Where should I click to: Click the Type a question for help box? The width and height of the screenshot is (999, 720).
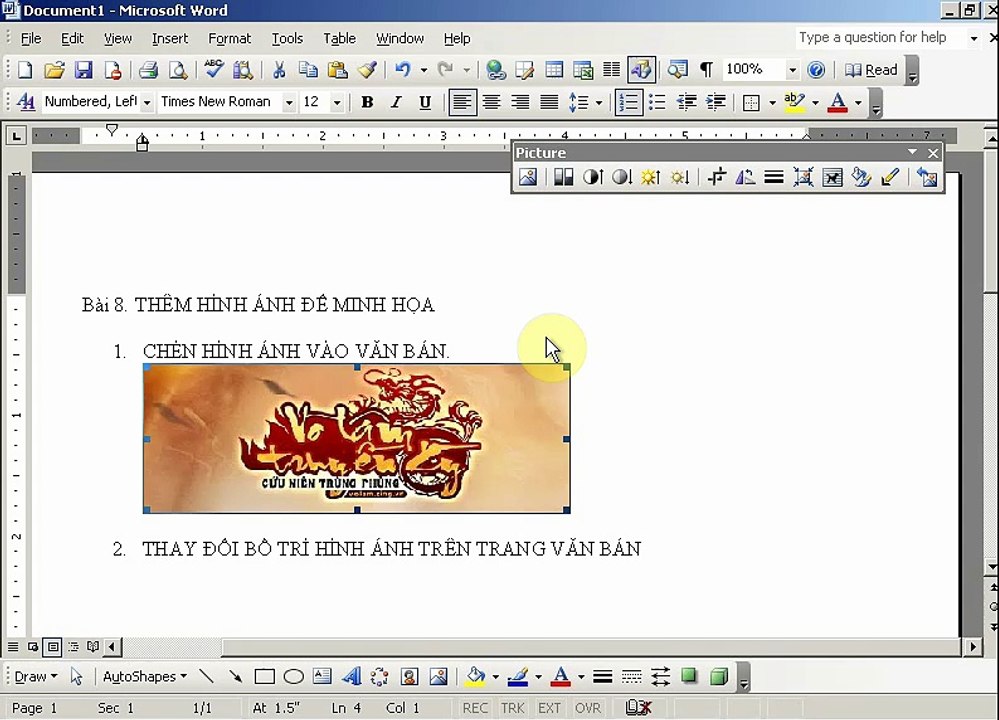point(880,38)
